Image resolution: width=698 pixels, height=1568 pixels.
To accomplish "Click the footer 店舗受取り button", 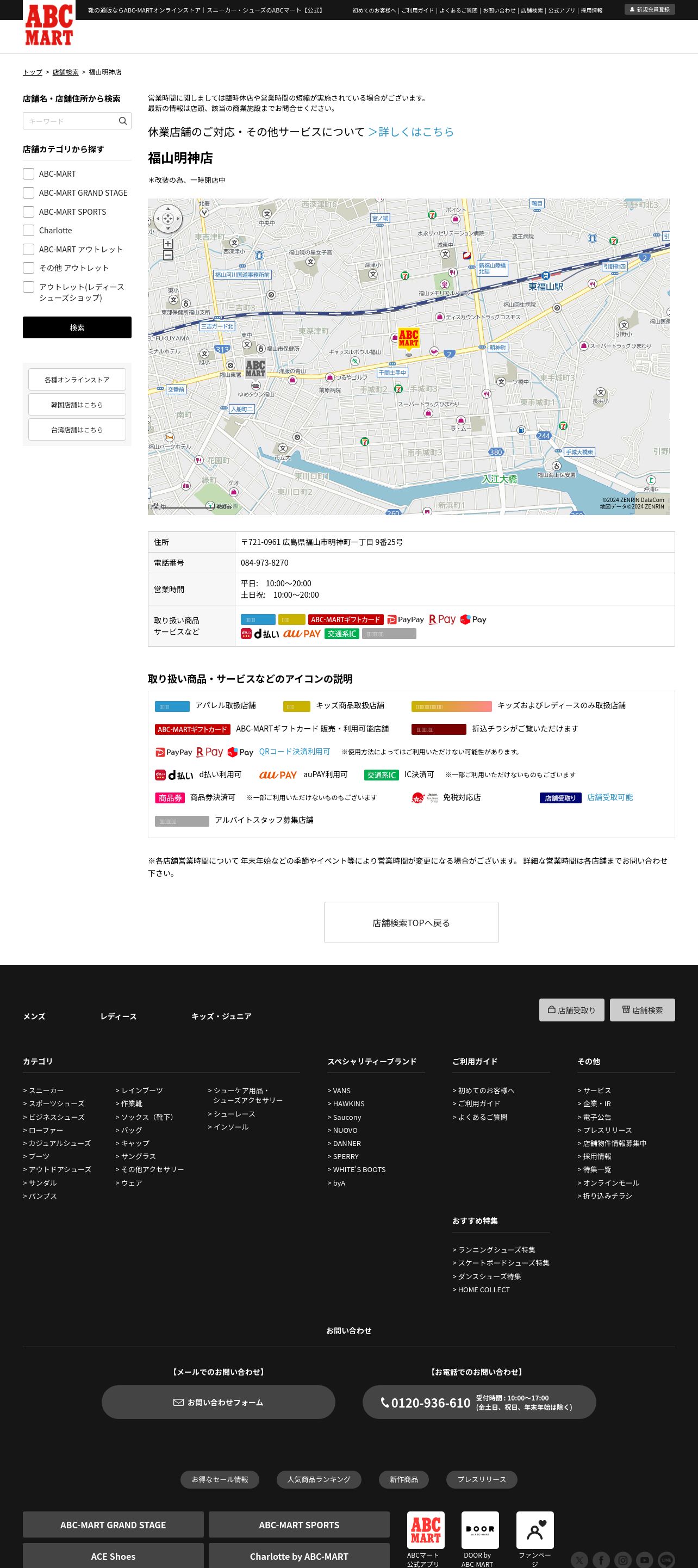I will [x=571, y=1010].
